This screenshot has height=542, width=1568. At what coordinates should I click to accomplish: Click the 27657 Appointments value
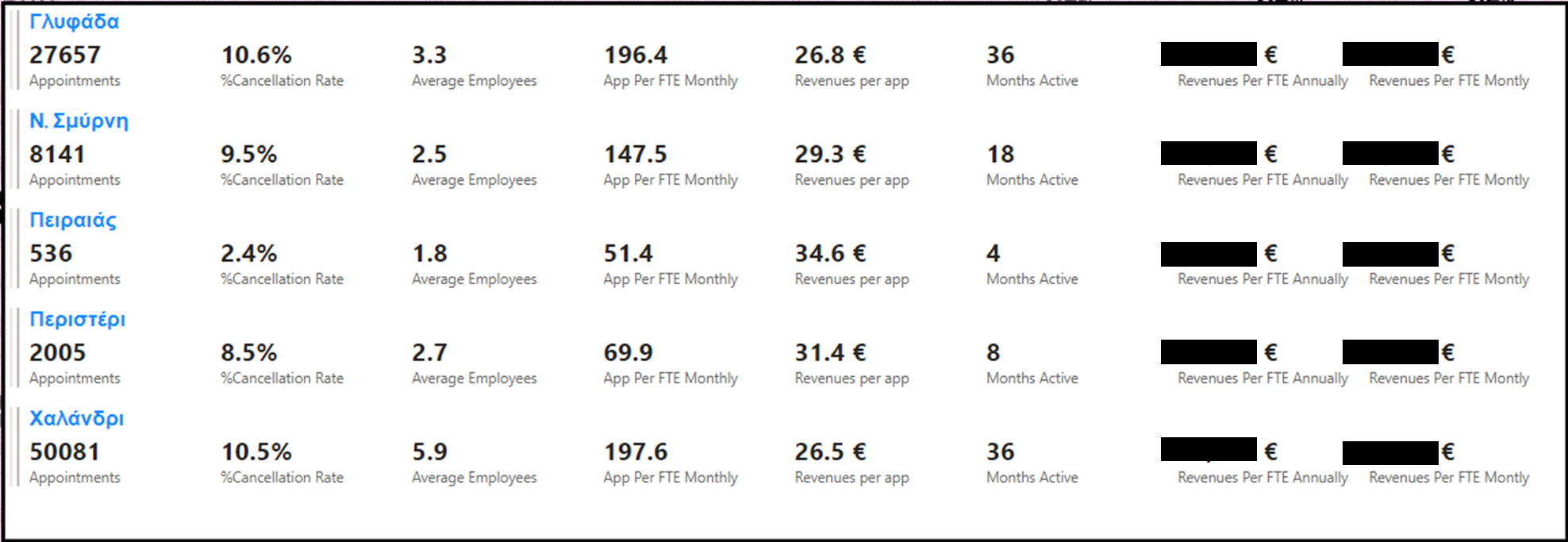pyautogui.click(x=65, y=55)
